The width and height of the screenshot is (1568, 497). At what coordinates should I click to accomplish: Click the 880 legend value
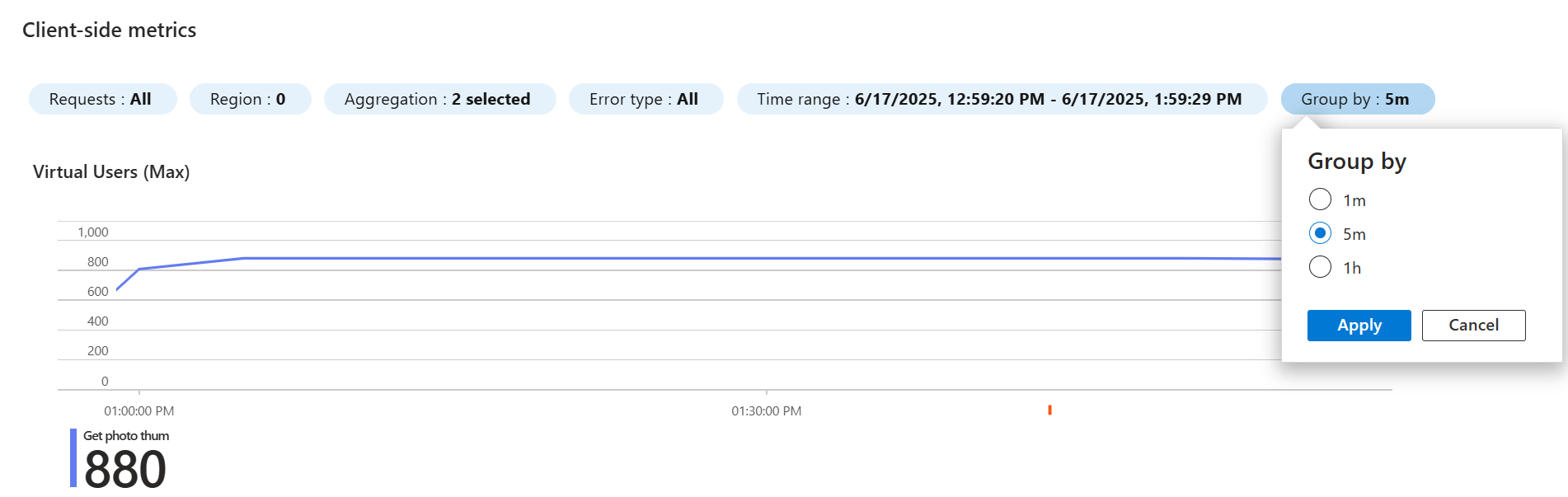[x=125, y=469]
